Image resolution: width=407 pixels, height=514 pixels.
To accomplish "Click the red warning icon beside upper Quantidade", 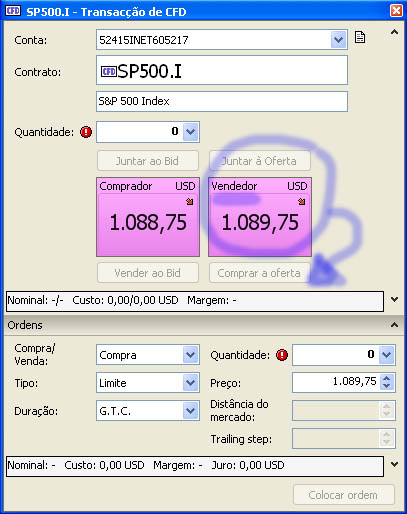I will pyautogui.click(x=86, y=132).
